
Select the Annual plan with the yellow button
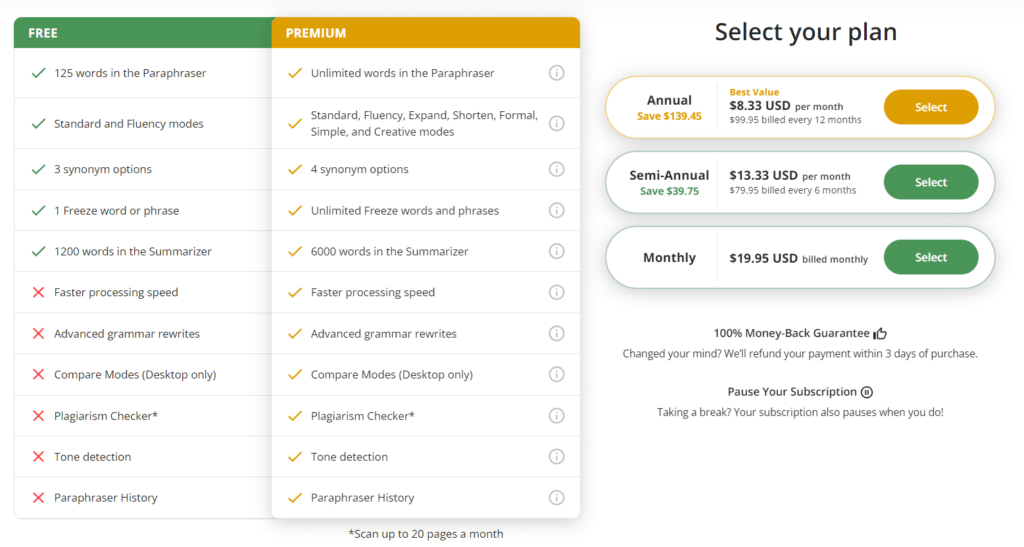click(931, 107)
